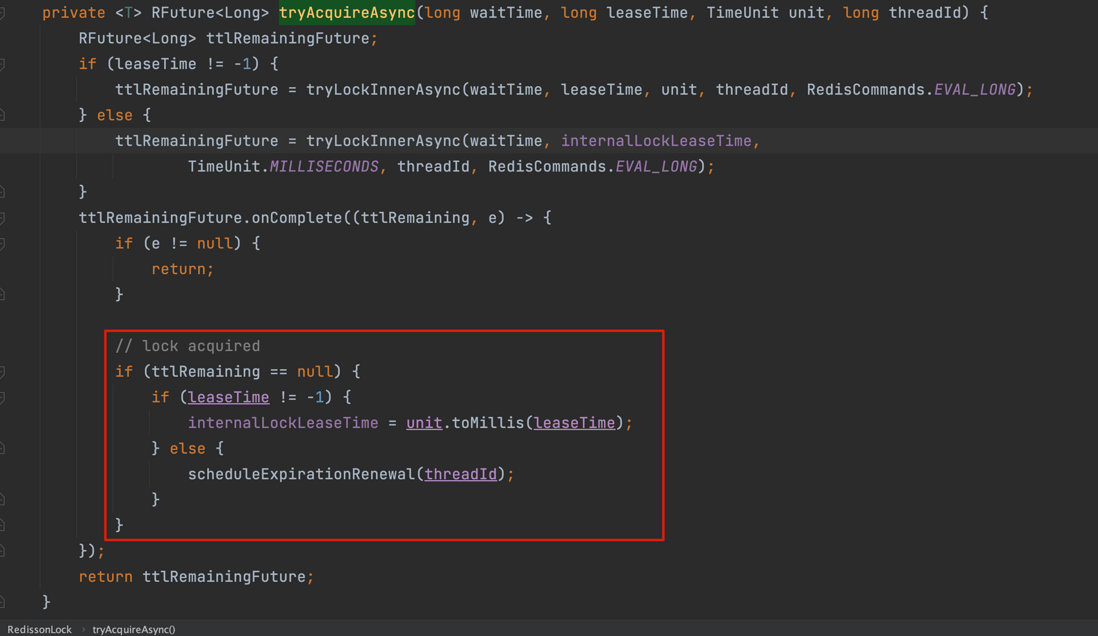Collapse the 'if (ttlRemaining == null)' block
Screen dimensions: 1098x636
[3, 372]
